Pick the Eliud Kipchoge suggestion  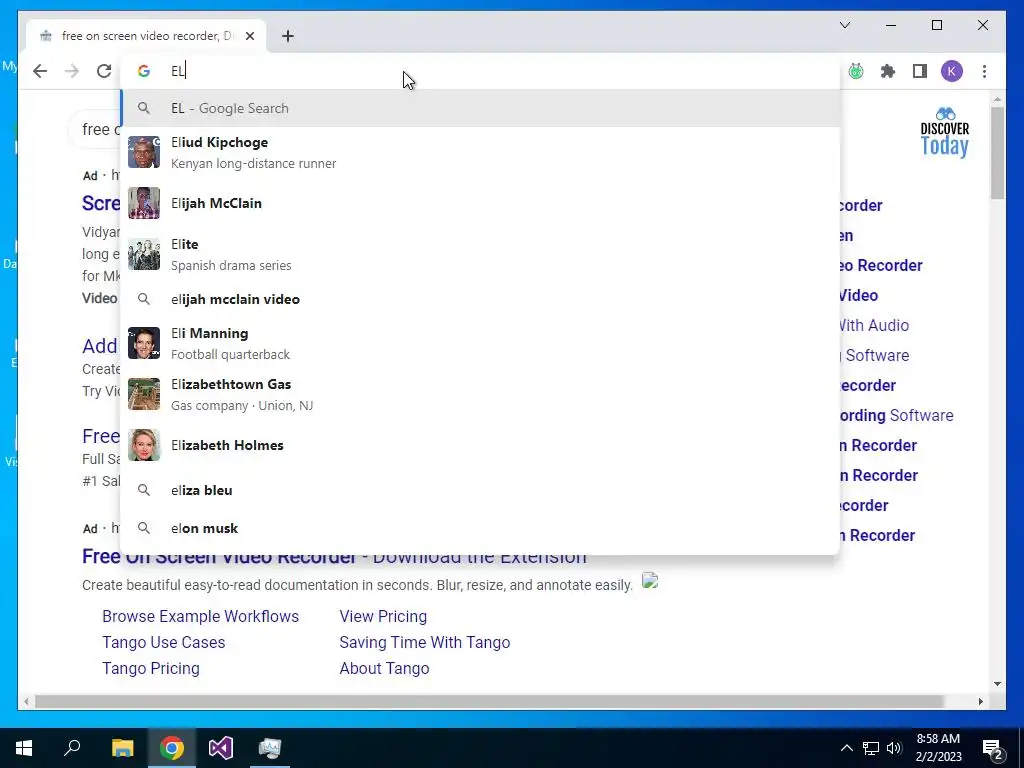click(x=480, y=153)
